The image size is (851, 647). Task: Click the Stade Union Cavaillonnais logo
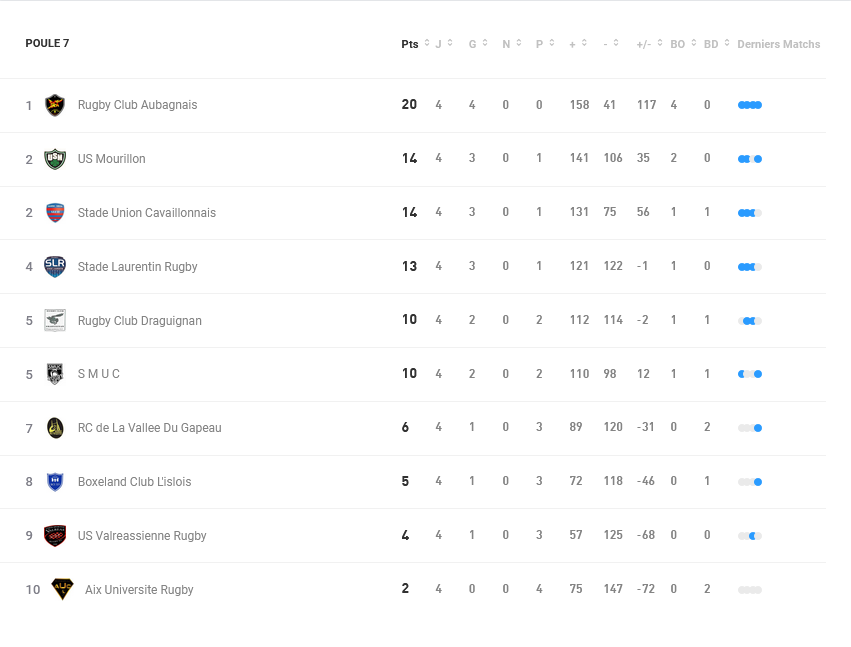pos(55,213)
